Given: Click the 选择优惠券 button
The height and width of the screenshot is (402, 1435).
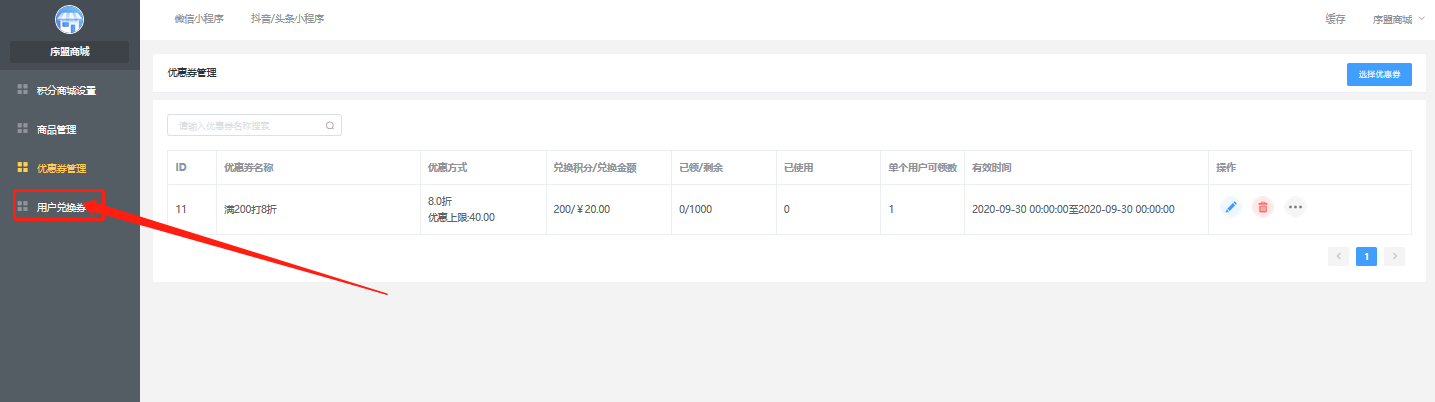Looking at the screenshot, I should [1379, 74].
